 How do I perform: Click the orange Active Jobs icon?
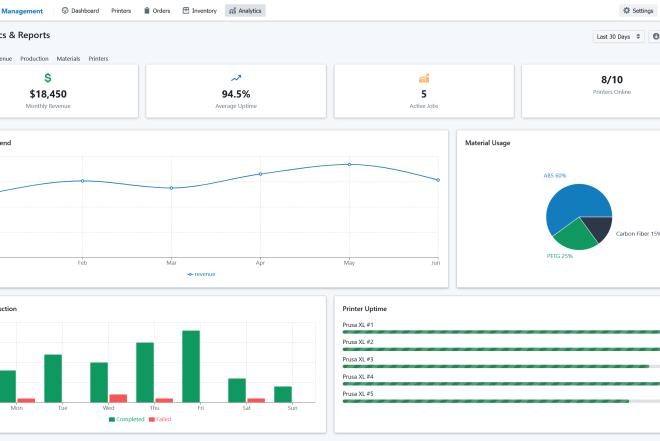tap(424, 78)
